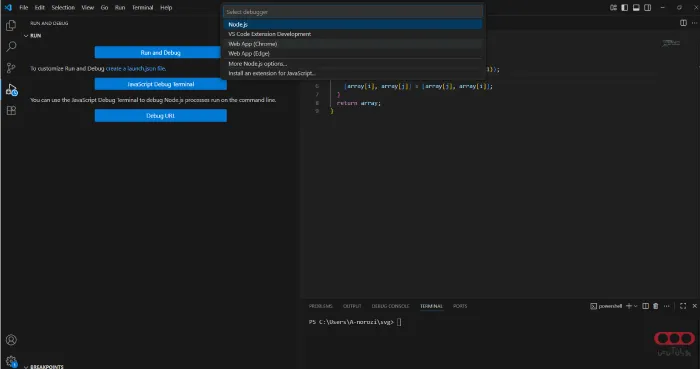The image size is (700, 369).
Task: Click the 'return array;' code line
Action: coord(358,103)
